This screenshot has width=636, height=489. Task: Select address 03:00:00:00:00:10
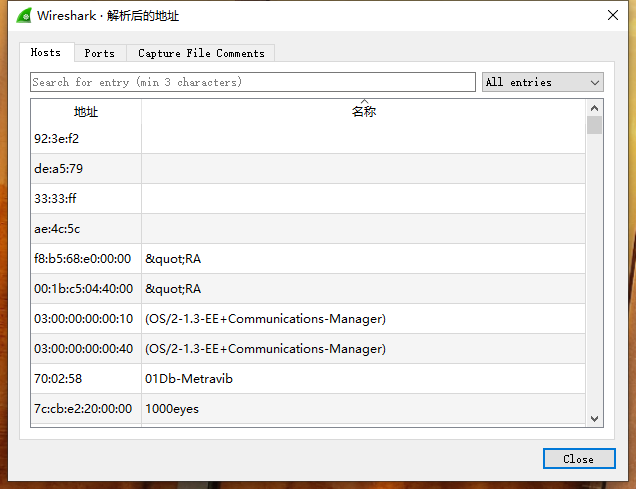(x=86, y=319)
